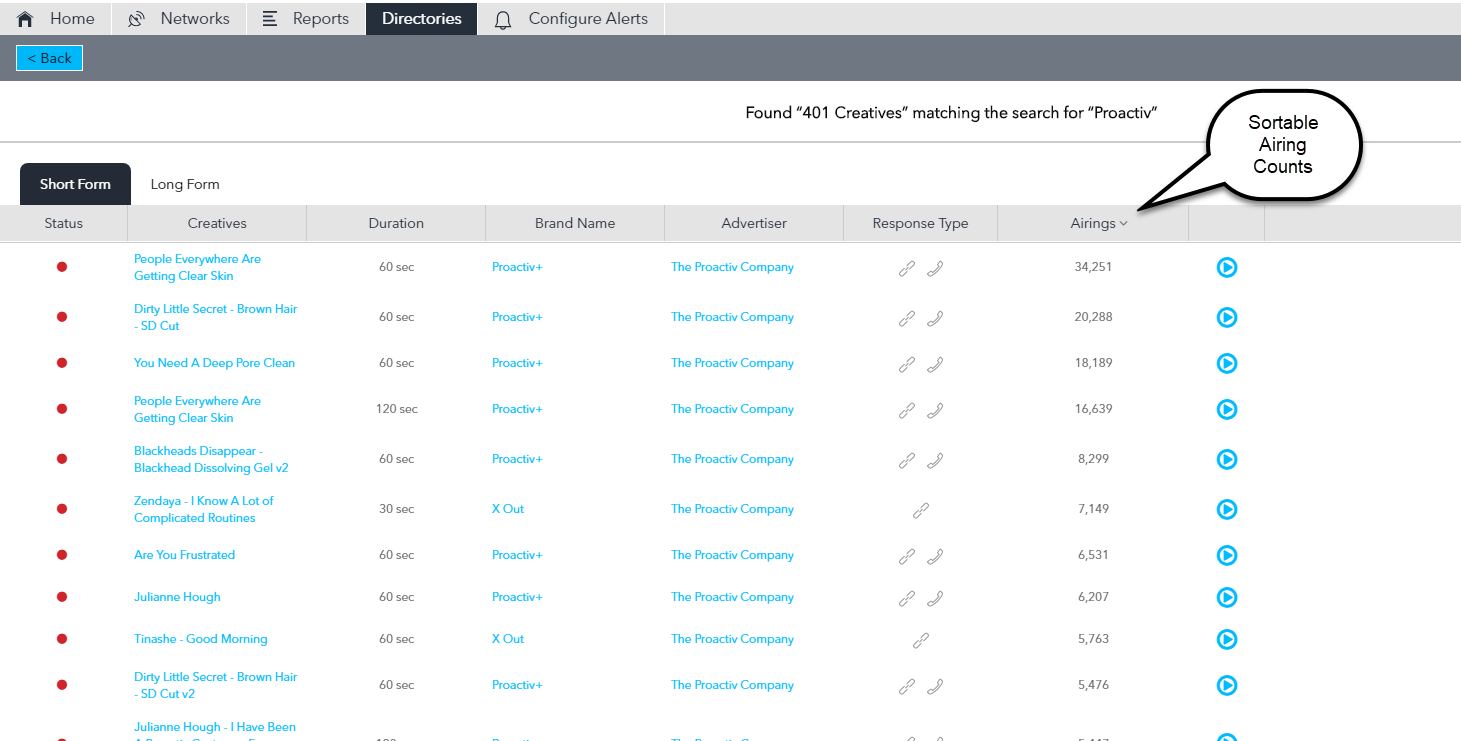Viewport: 1461px width, 741px height.
Task: Play creative with 20,288 airings
Action: 1227,317
